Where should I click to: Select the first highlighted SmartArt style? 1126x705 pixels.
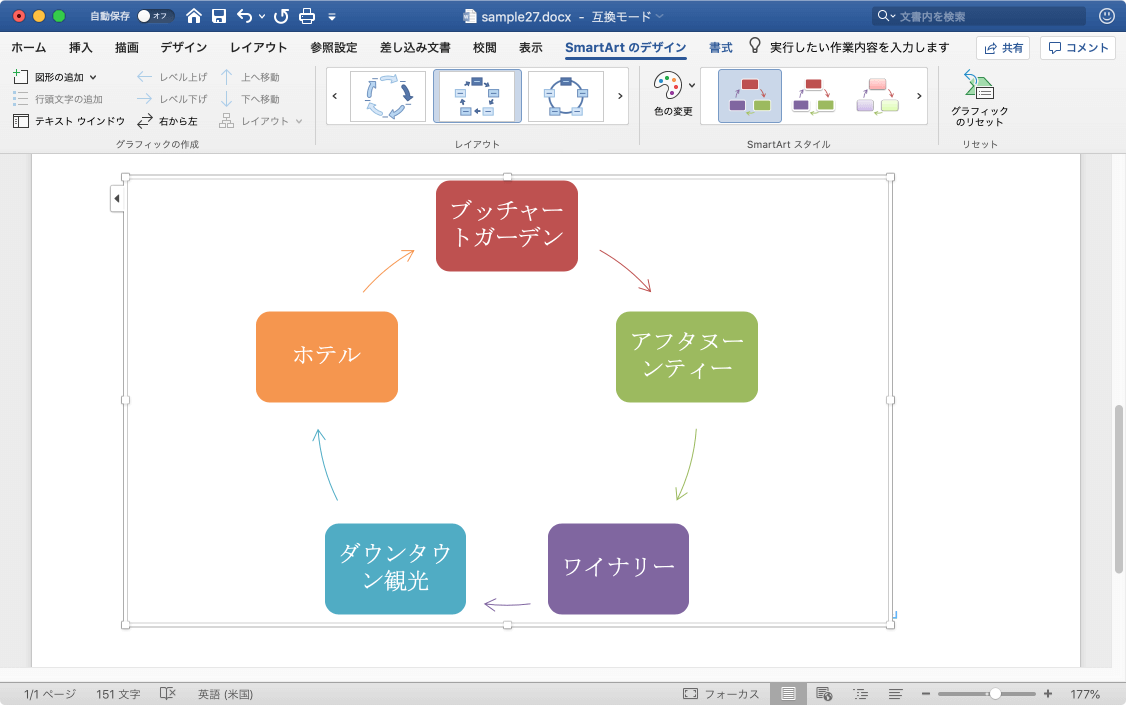[x=750, y=96]
